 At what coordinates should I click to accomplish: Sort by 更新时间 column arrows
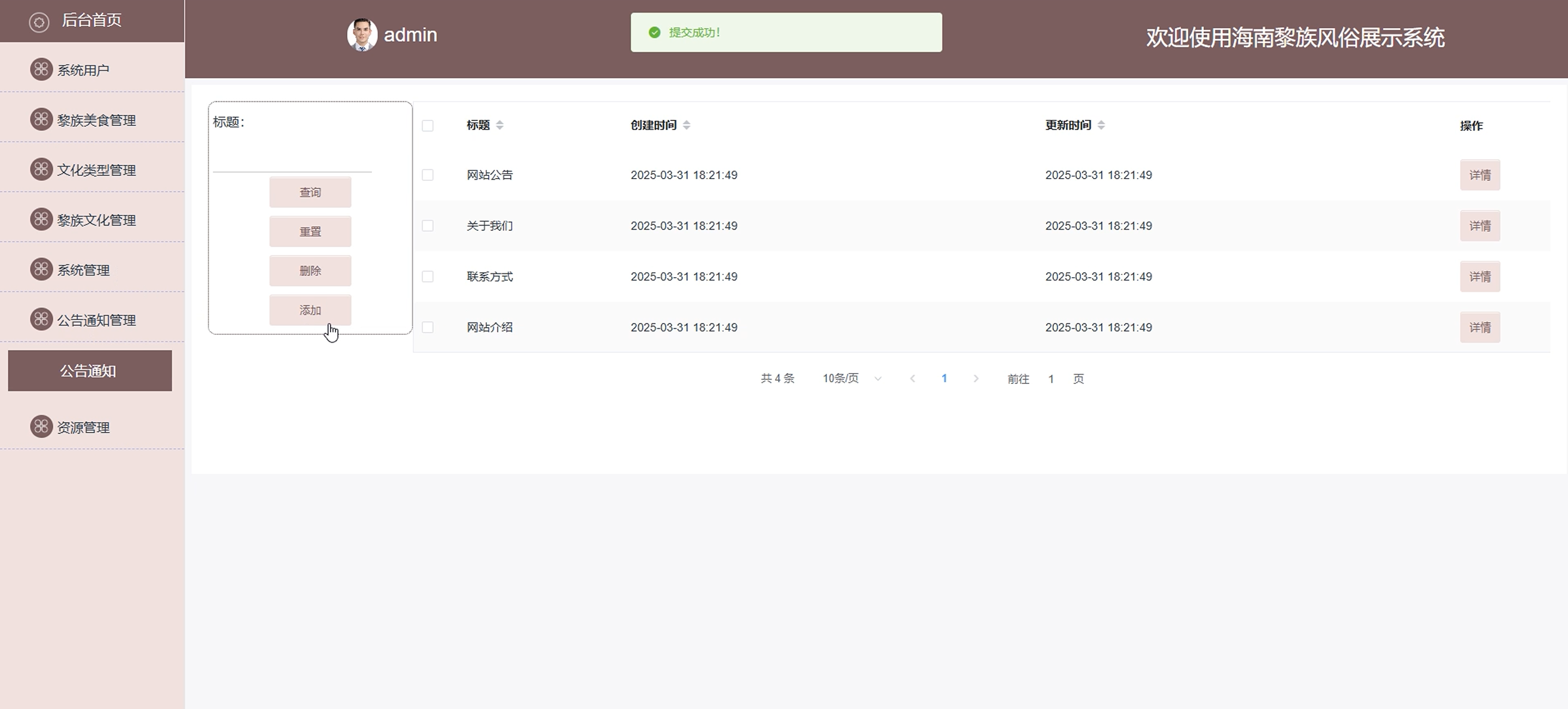(x=1101, y=125)
